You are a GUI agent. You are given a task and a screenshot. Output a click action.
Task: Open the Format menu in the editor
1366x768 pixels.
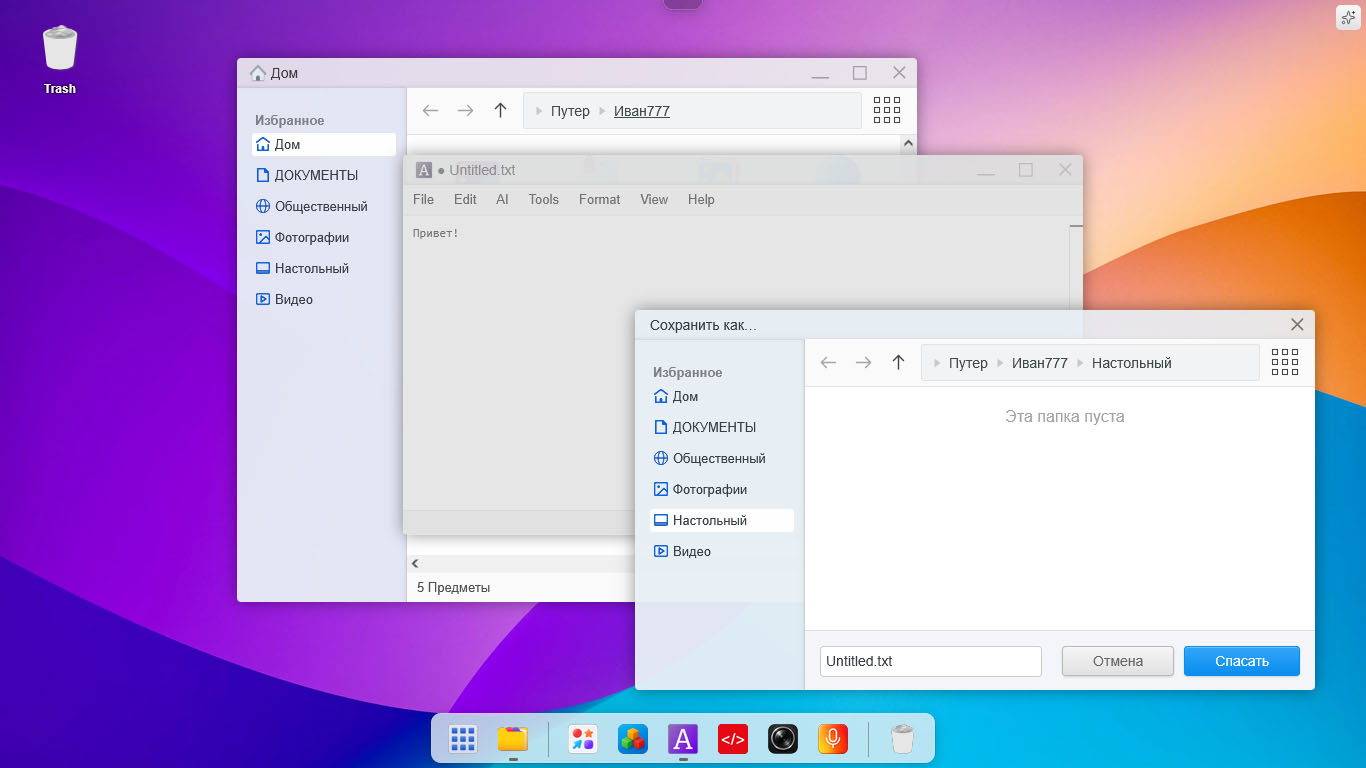click(600, 199)
